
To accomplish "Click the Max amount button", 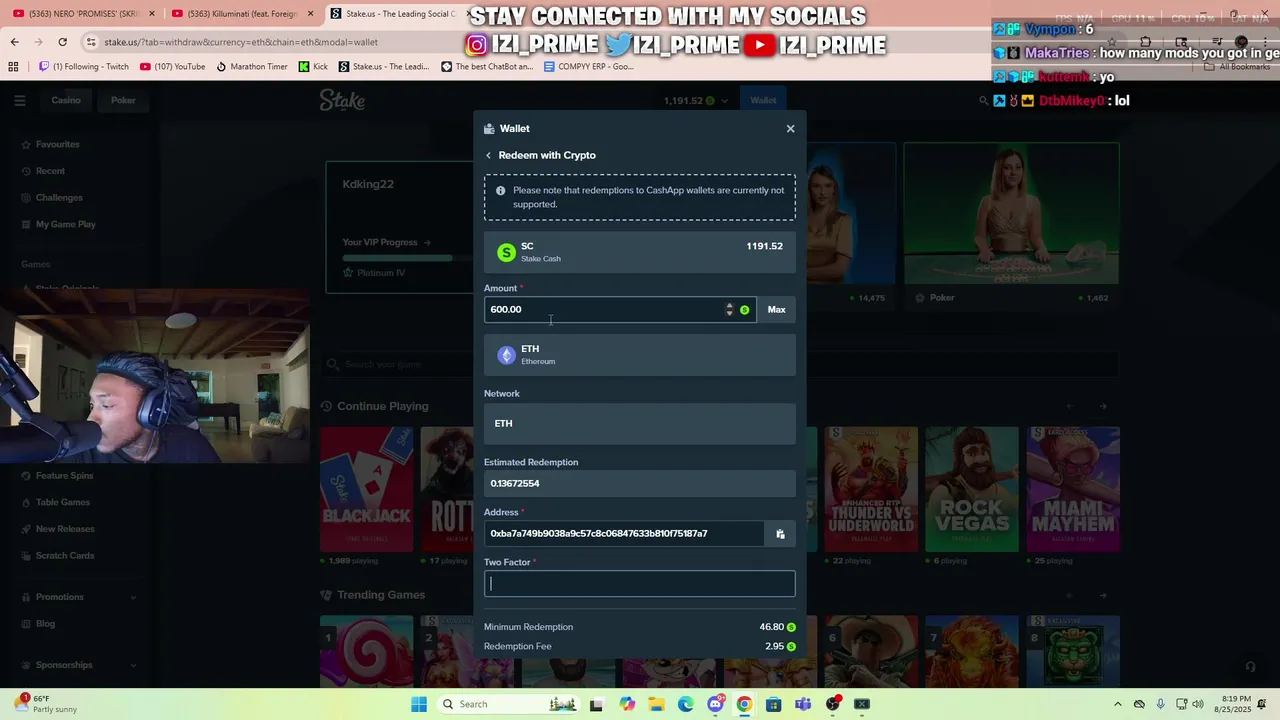I will pyautogui.click(x=776, y=310).
